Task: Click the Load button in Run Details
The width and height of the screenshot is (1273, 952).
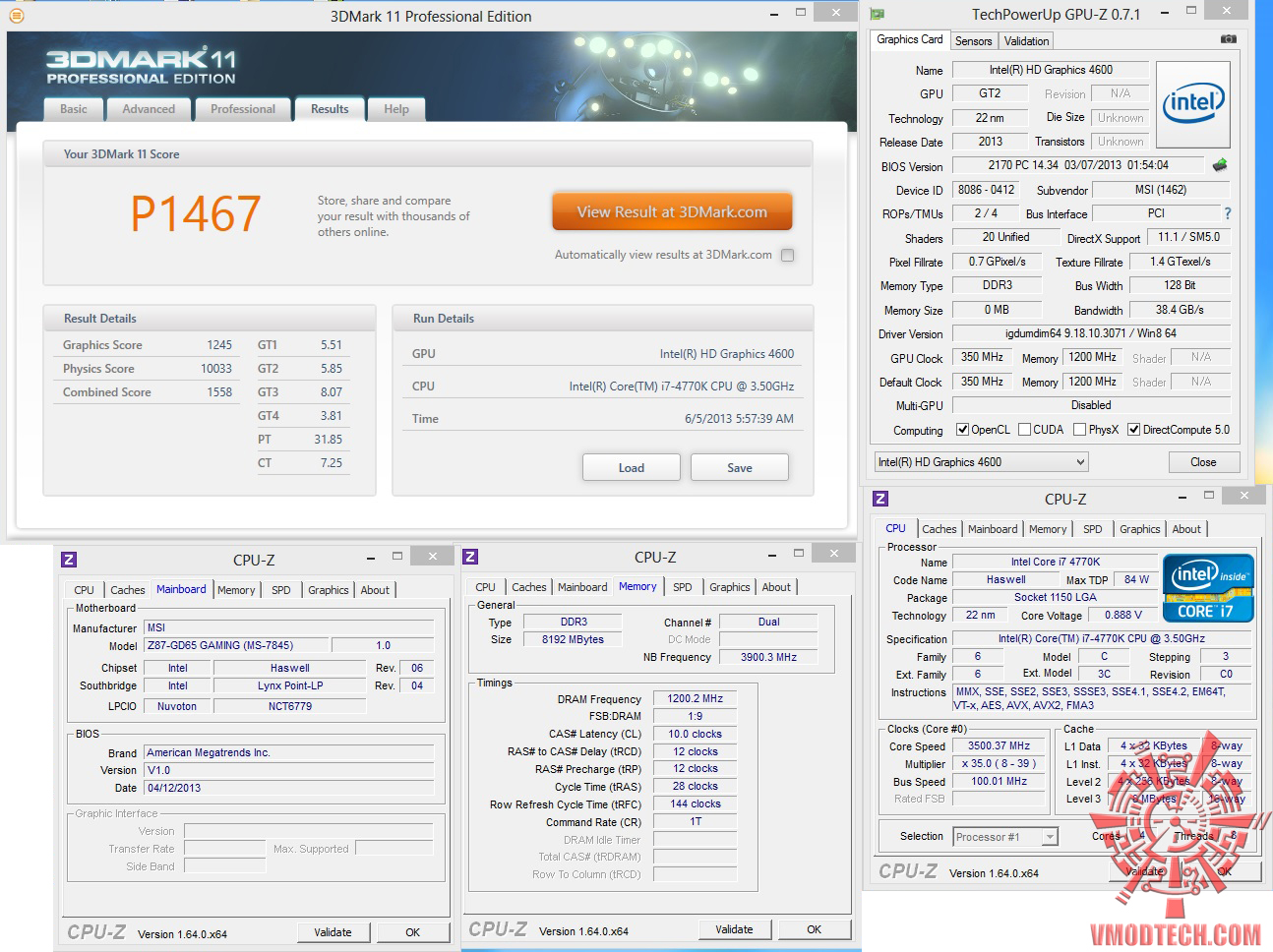Action: click(x=632, y=467)
